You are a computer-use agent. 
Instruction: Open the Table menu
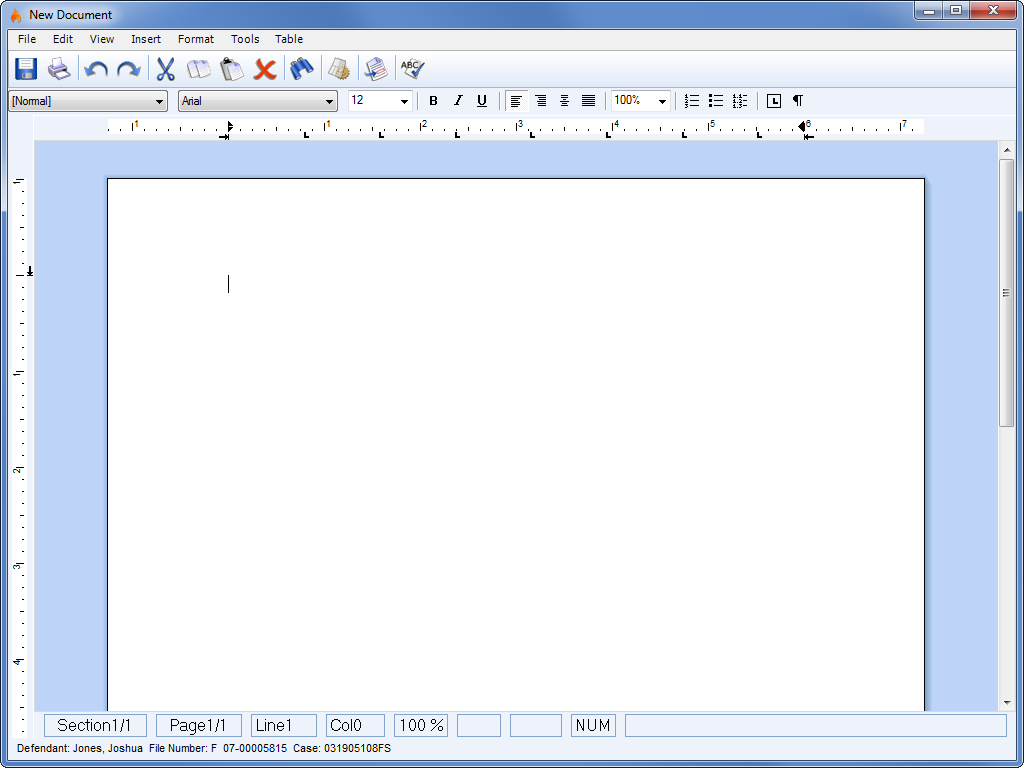tap(289, 39)
